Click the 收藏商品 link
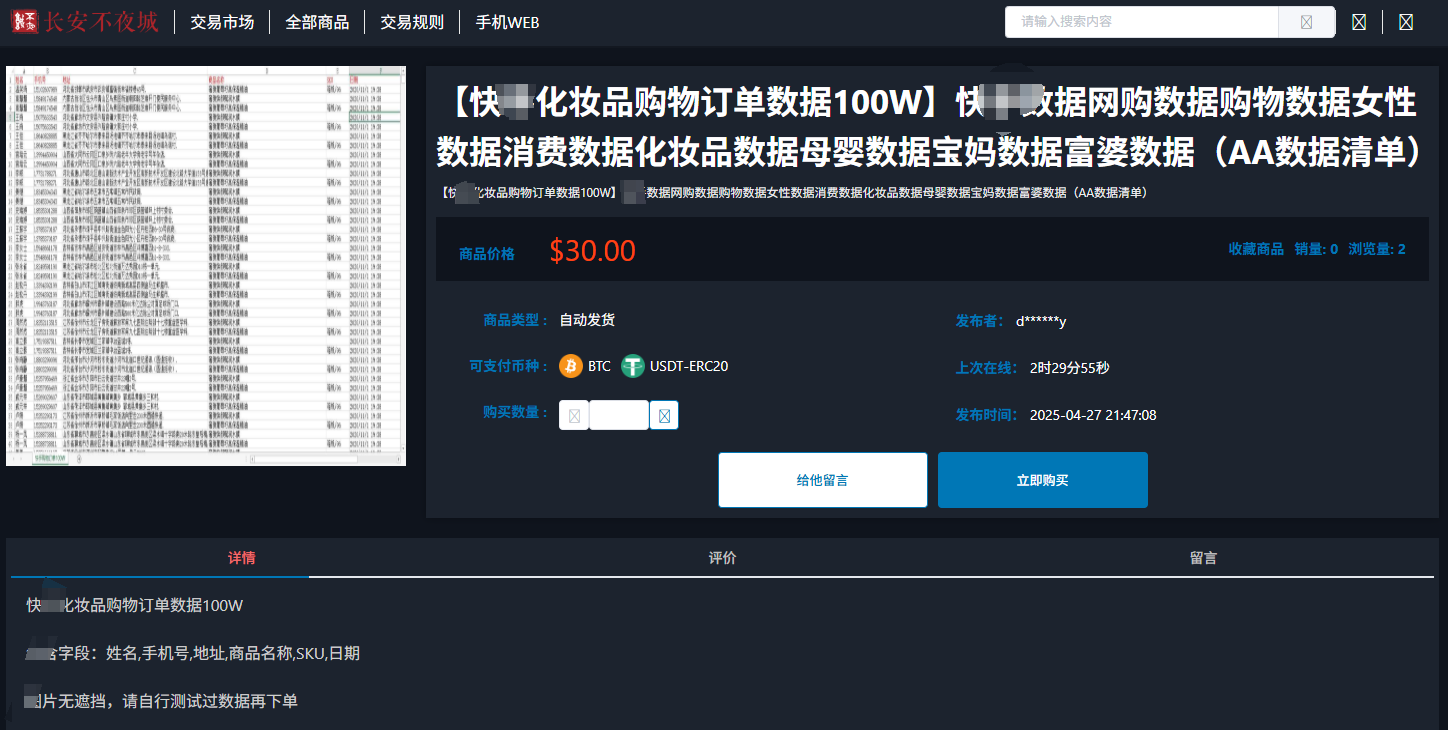This screenshot has height=730, width=1448. click(1255, 249)
